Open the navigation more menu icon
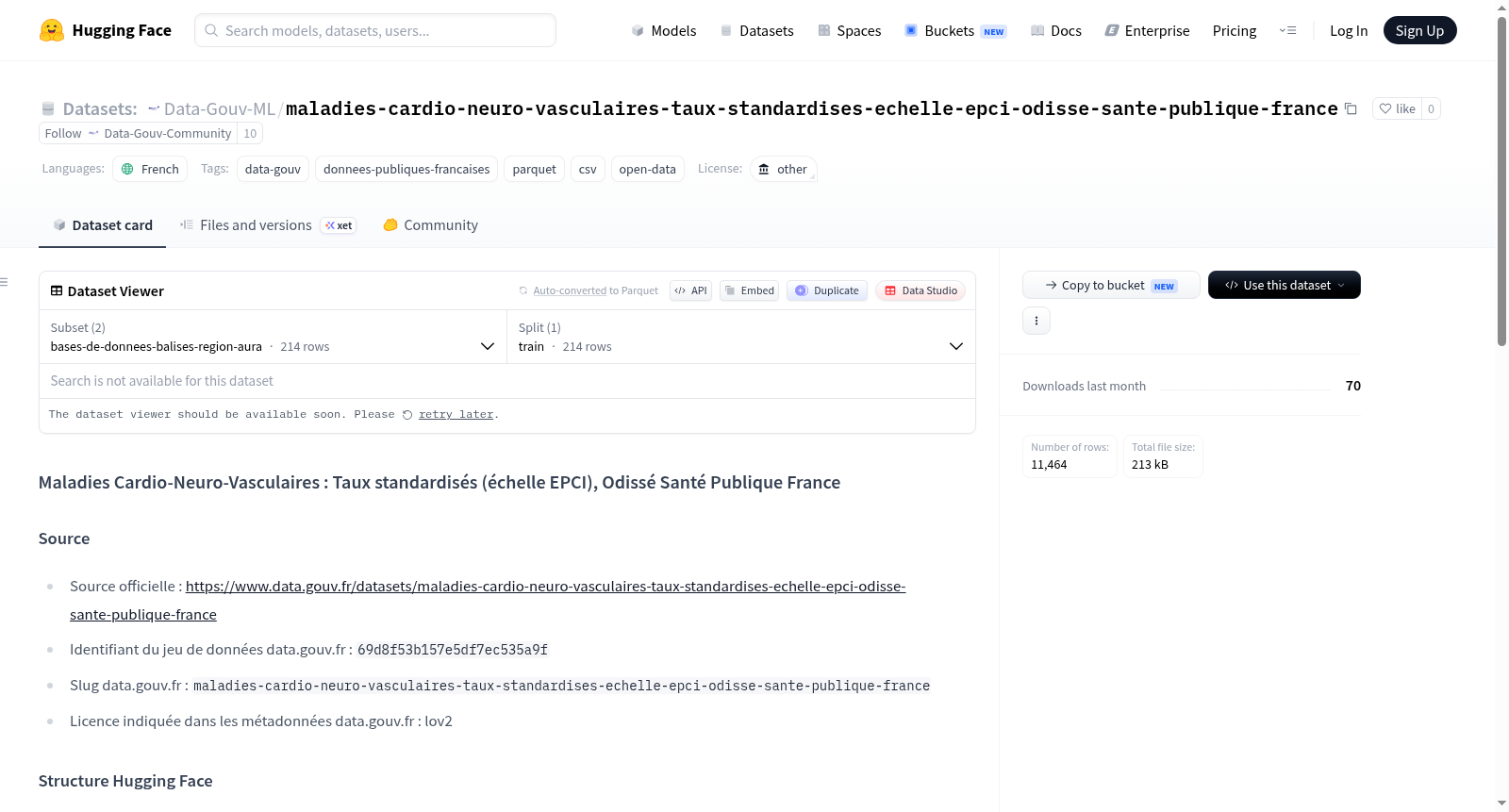The image size is (1509, 812). click(x=1287, y=30)
